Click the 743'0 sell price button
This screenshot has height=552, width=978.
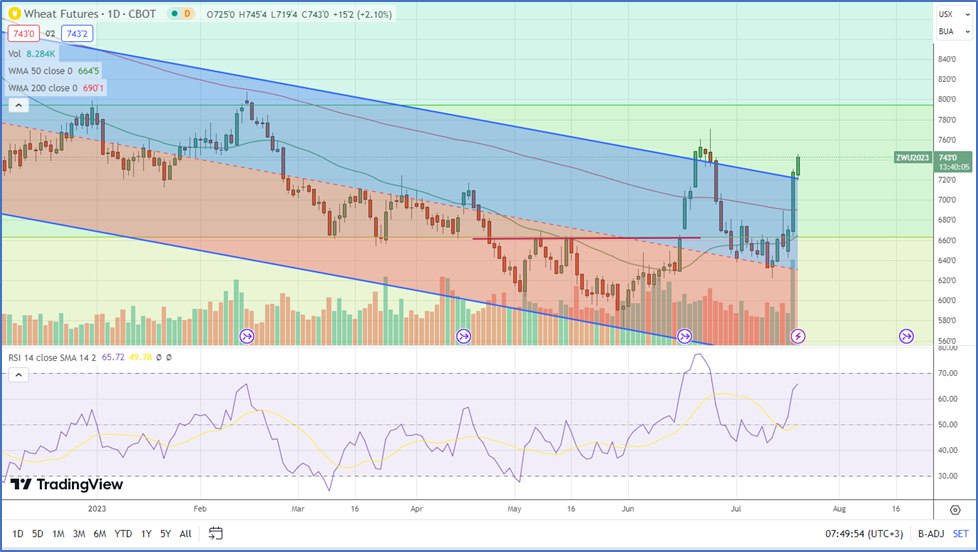[24, 34]
